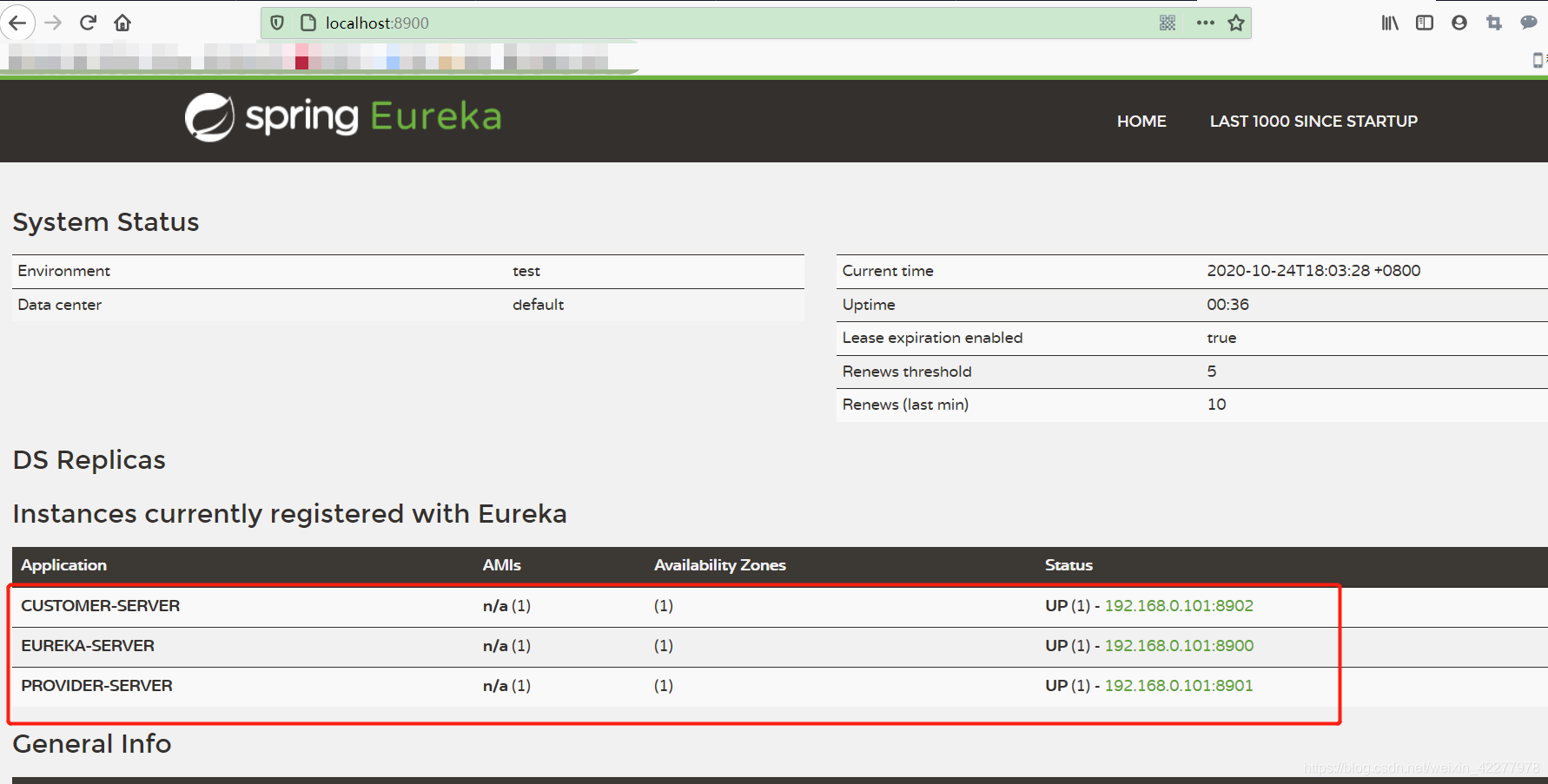Viewport: 1548px width, 784px height.
Task: Open page actions three-dots menu
Action: pyautogui.click(x=1205, y=23)
